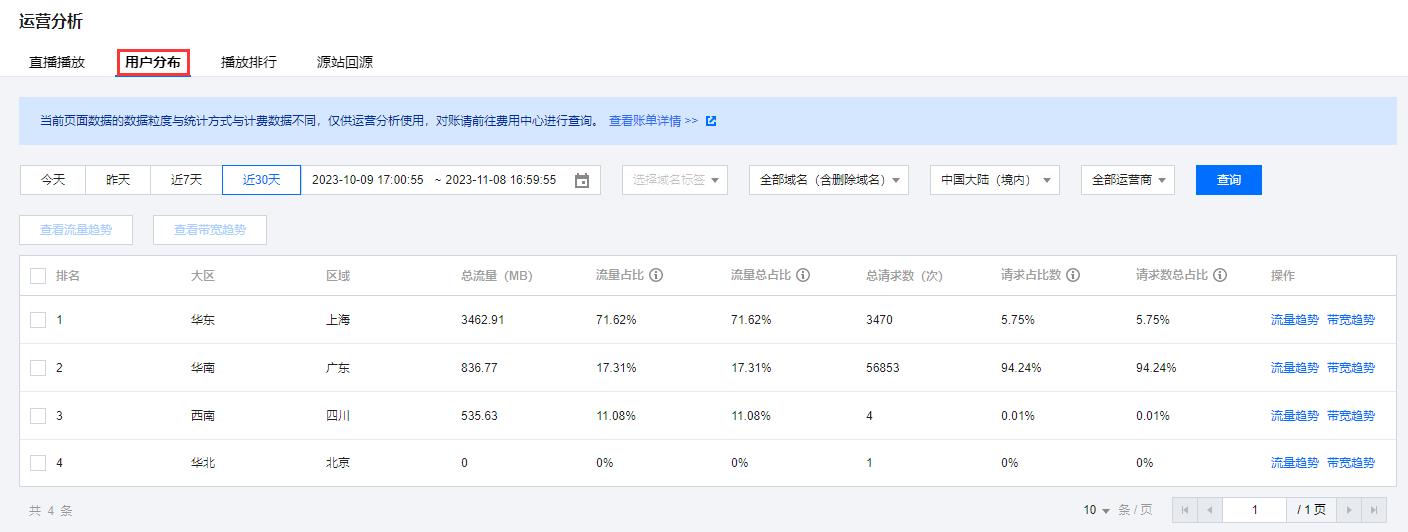Tick the checkbox for the 广东 row
This screenshot has height=532, width=1408.
[x=38, y=368]
